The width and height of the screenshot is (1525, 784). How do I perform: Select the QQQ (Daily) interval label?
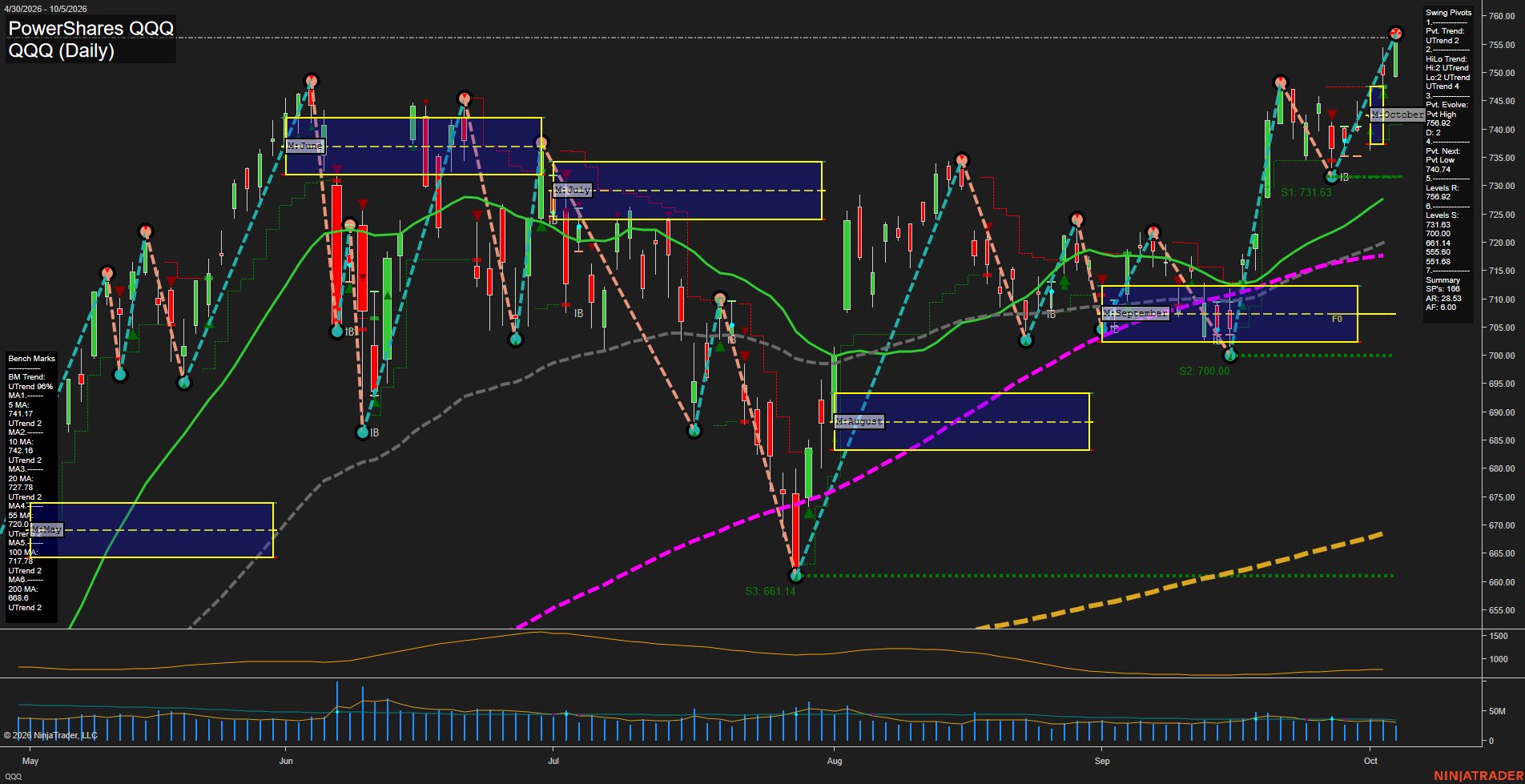pyautogui.click(x=61, y=50)
